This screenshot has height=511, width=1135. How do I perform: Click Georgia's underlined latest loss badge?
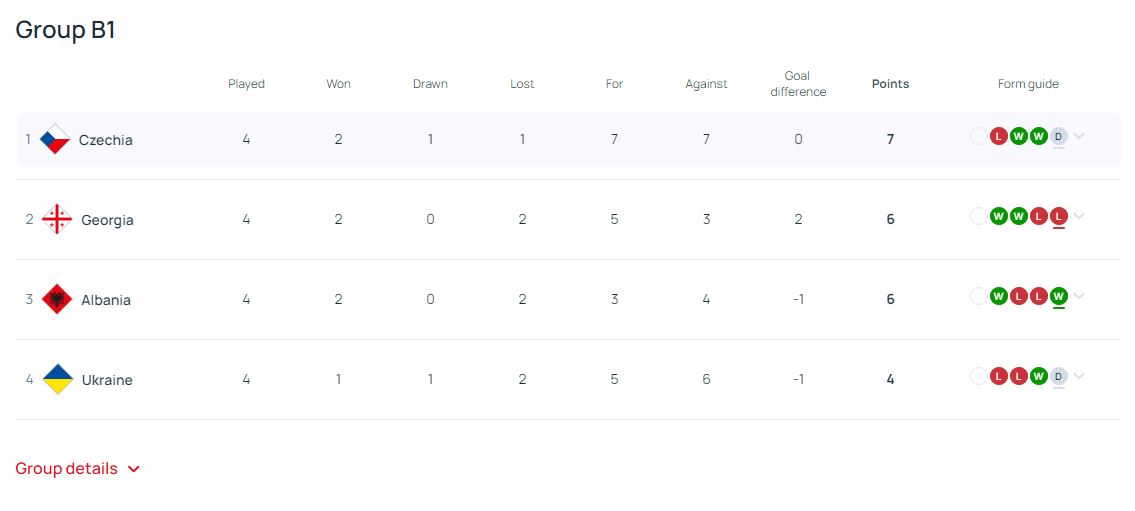click(1059, 216)
